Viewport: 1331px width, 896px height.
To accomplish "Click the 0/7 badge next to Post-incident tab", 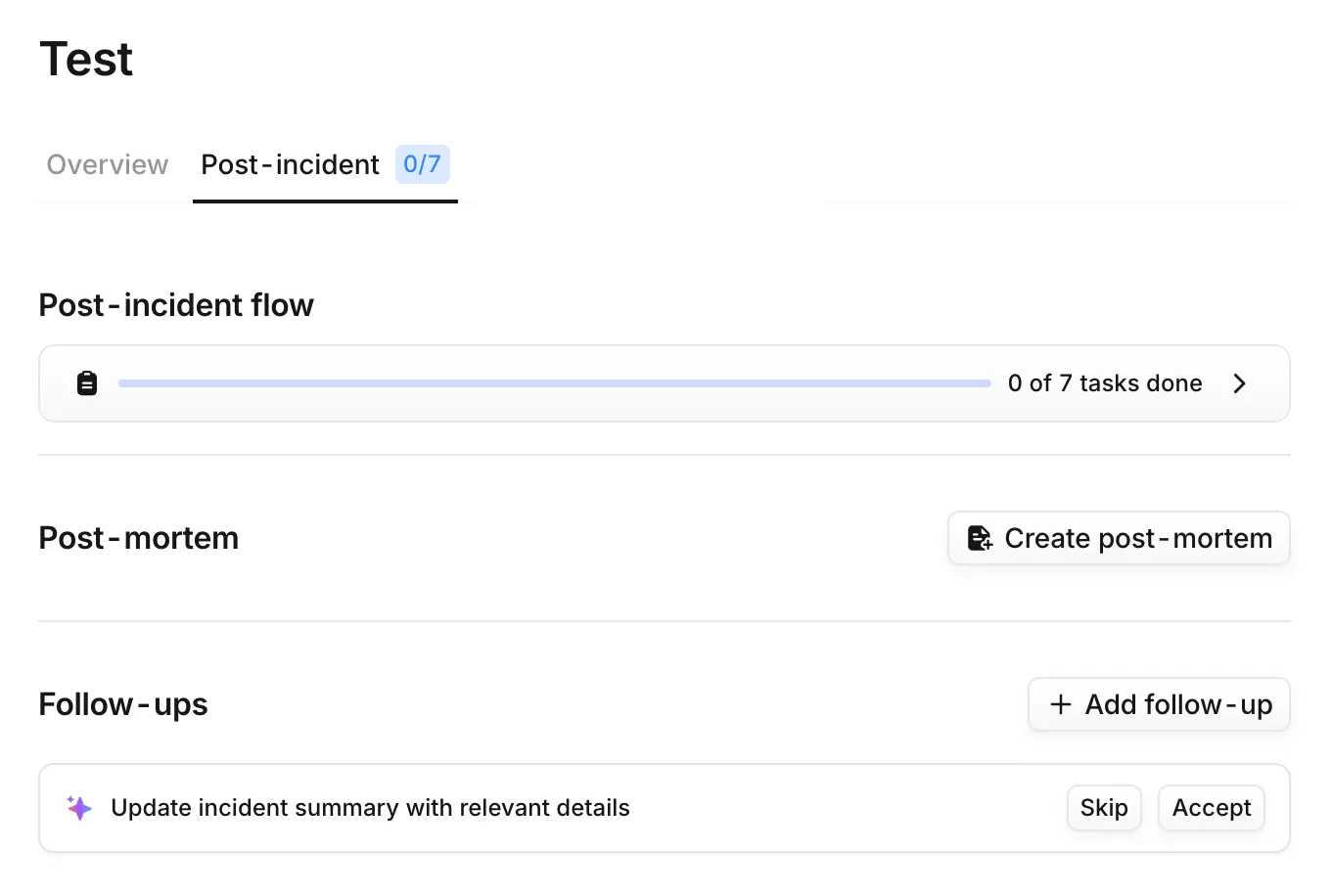I will pos(423,164).
